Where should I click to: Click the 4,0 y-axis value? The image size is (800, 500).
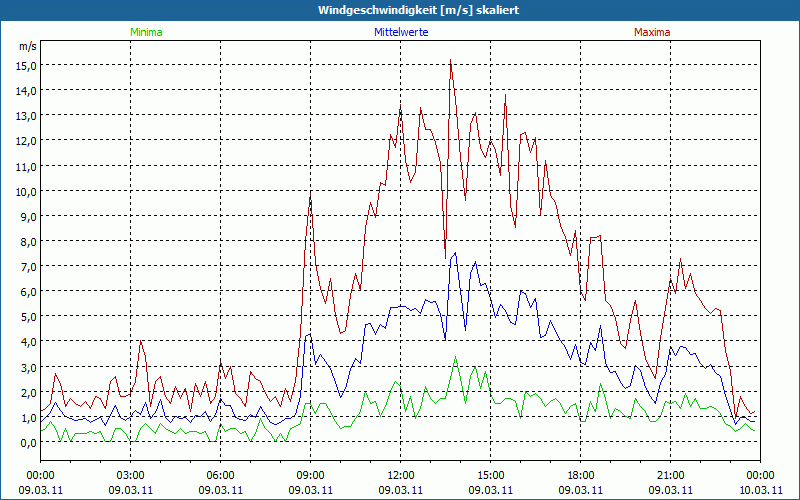click(x=30, y=342)
